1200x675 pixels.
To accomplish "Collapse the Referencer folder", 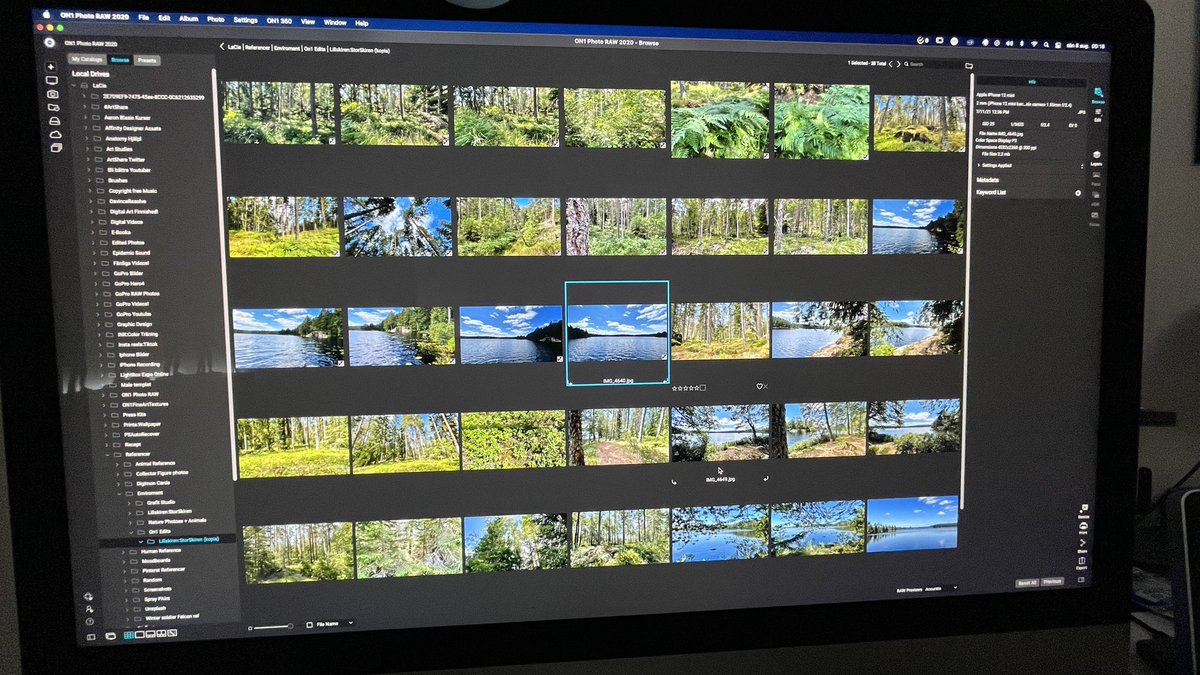I will point(108,453).
